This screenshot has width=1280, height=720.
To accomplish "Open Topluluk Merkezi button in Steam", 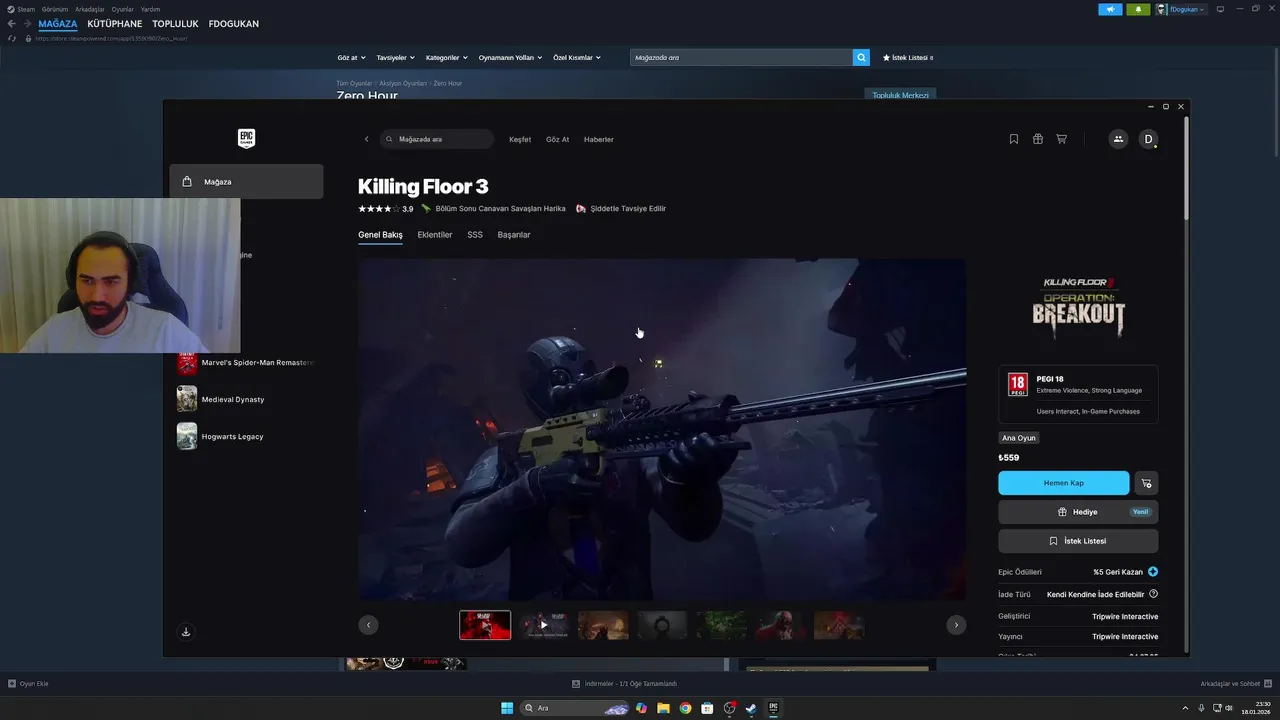I will click(900, 95).
